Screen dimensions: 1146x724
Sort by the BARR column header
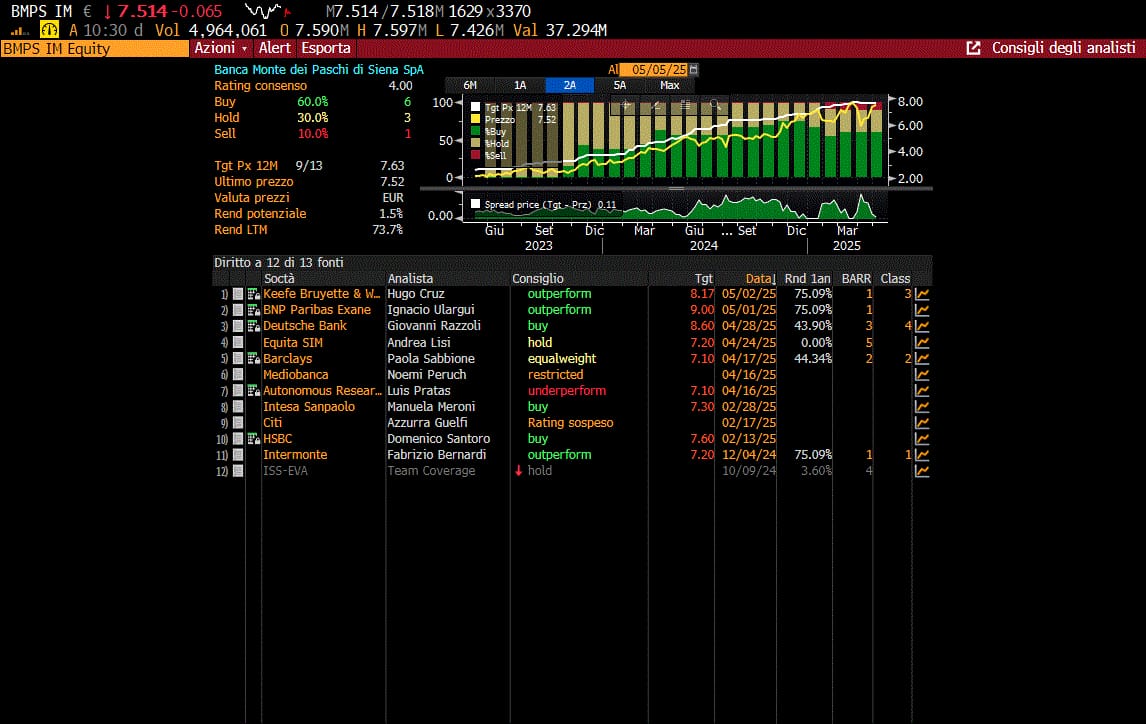856,278
